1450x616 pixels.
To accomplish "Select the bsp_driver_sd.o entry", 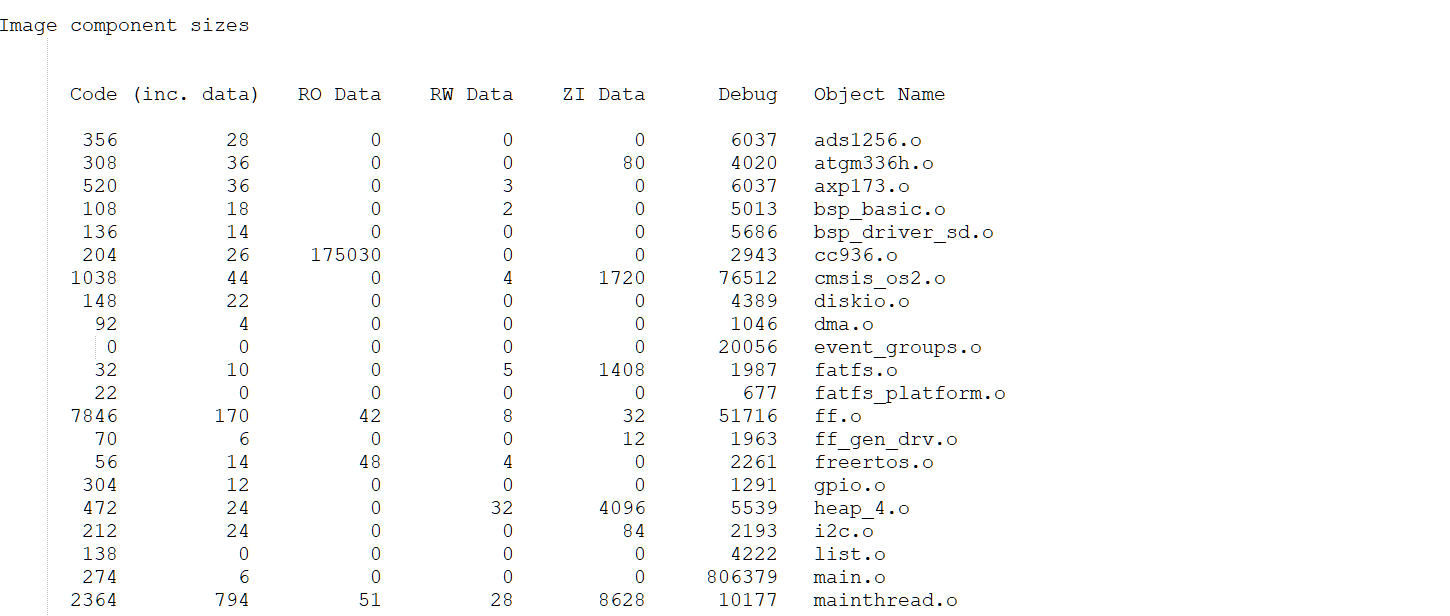I will coord(903,232).
